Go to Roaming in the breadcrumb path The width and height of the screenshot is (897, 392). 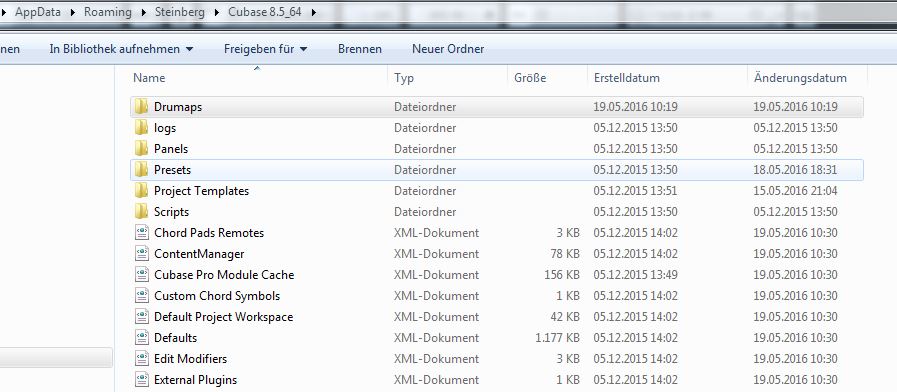(x=108, y=12)
